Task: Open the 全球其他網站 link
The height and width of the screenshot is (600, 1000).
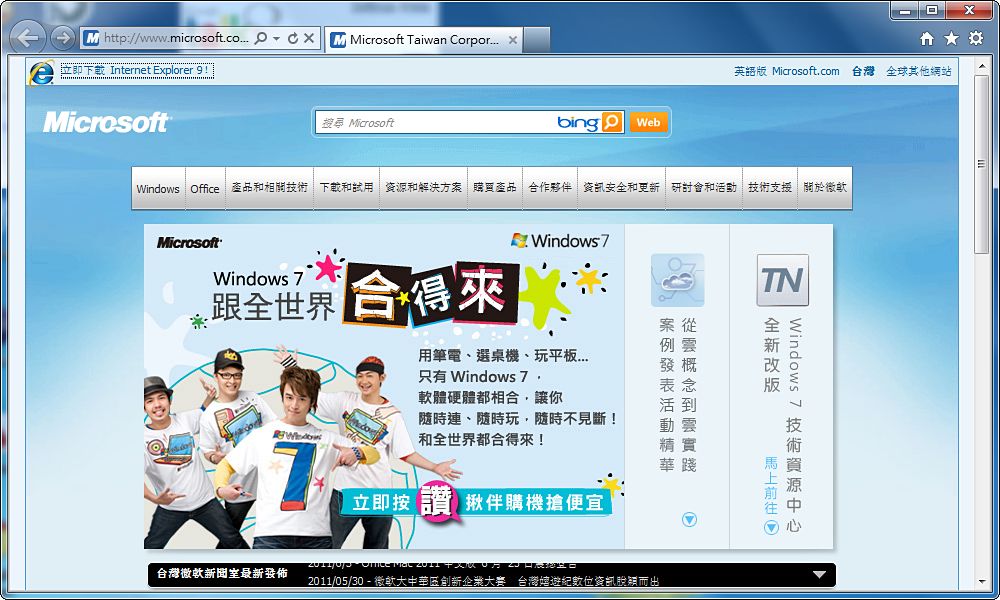Action: [x=918, y=71]
